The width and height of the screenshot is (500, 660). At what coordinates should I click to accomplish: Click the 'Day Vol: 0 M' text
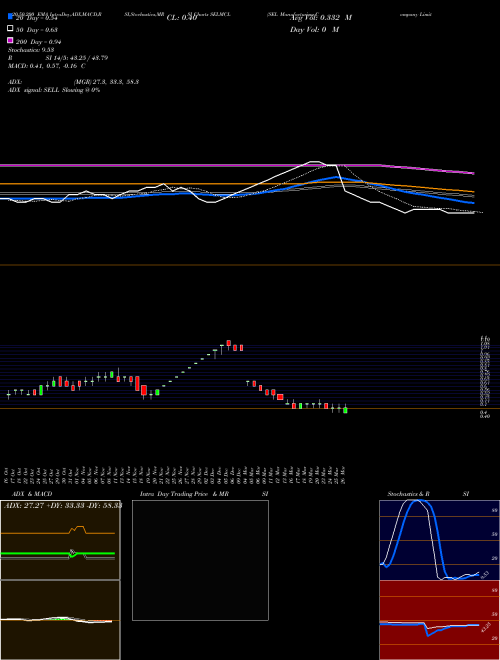point(314,30)
